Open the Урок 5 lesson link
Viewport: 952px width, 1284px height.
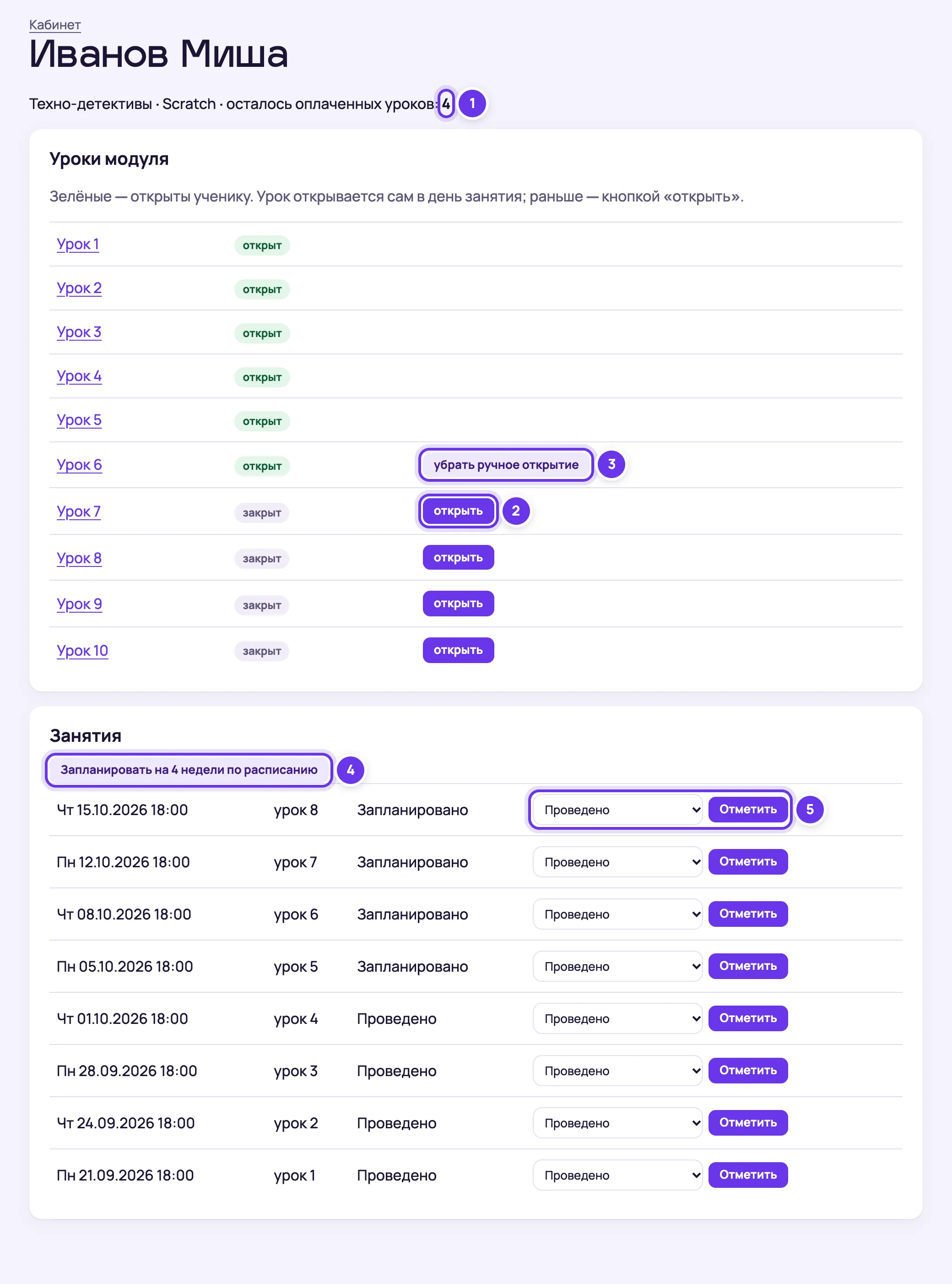pyautogui.click(x=79, y=420)
